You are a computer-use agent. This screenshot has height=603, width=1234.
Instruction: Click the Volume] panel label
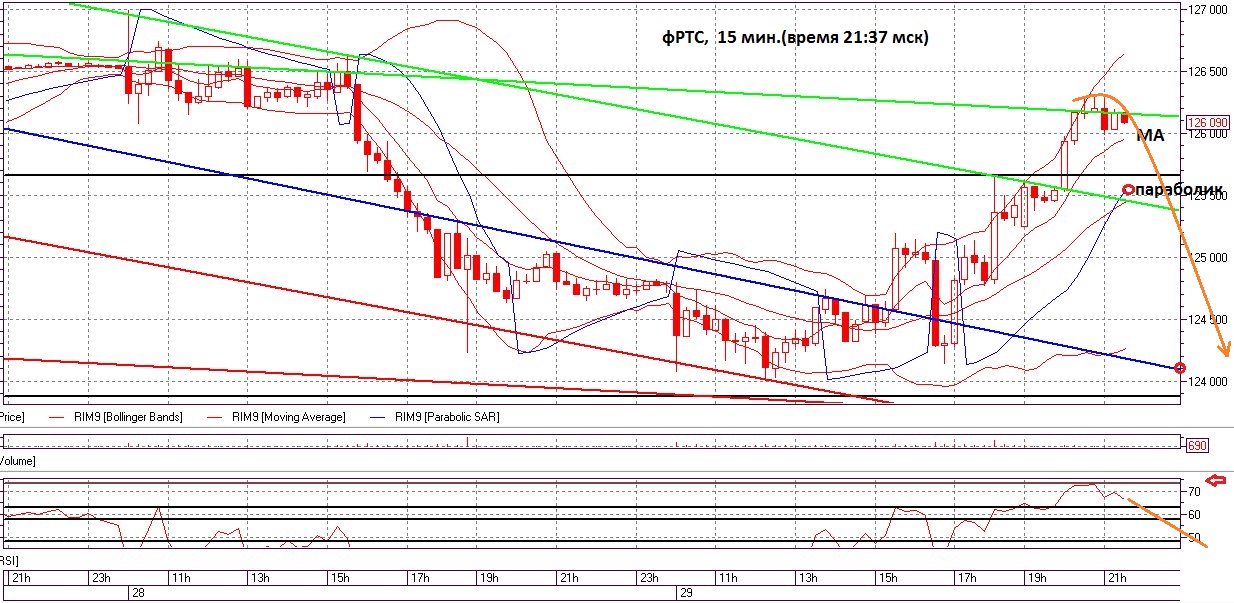(18, 461)
